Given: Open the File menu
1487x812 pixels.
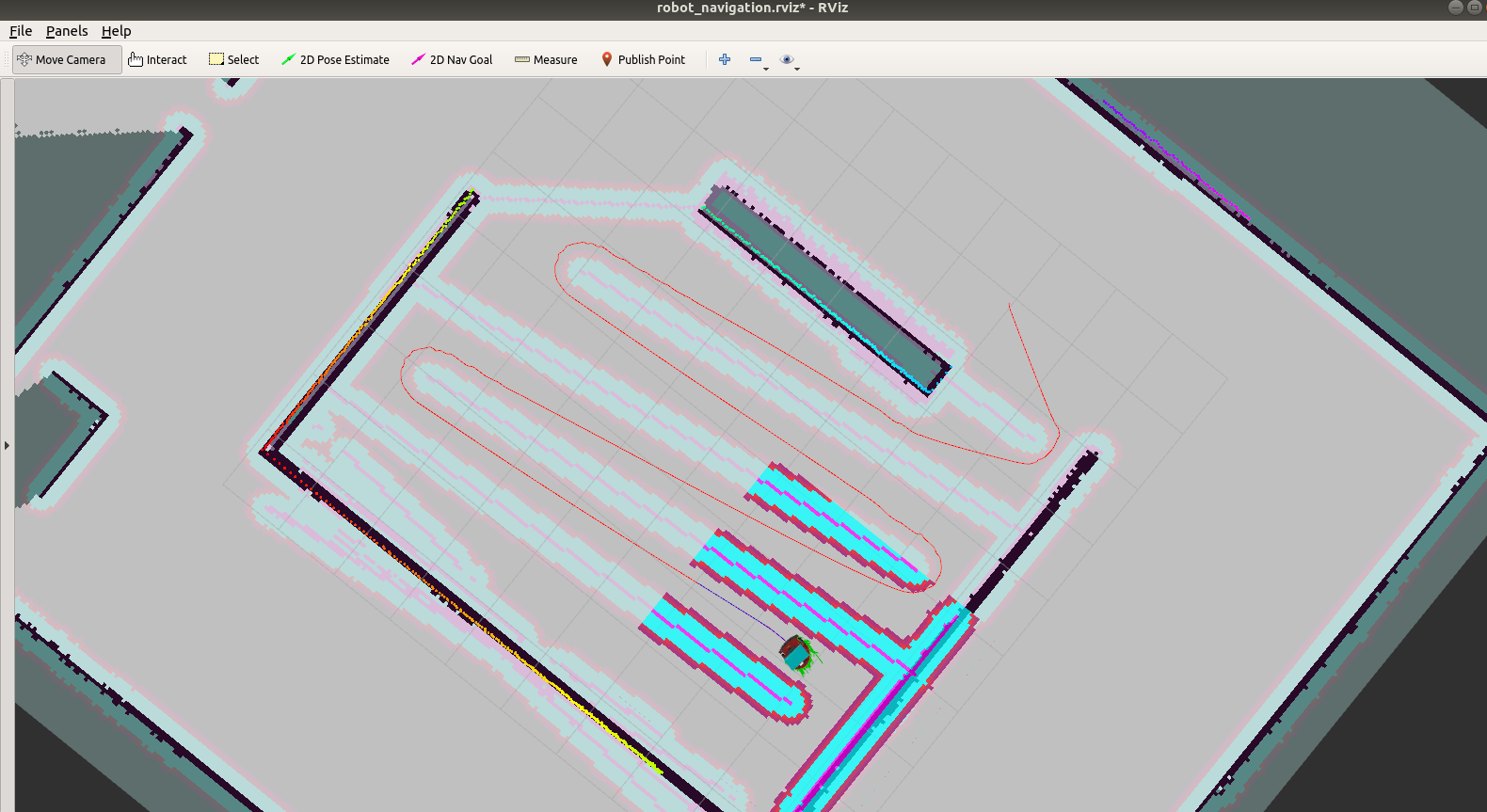Looking at the screenshot, I should tap(21, 31).
